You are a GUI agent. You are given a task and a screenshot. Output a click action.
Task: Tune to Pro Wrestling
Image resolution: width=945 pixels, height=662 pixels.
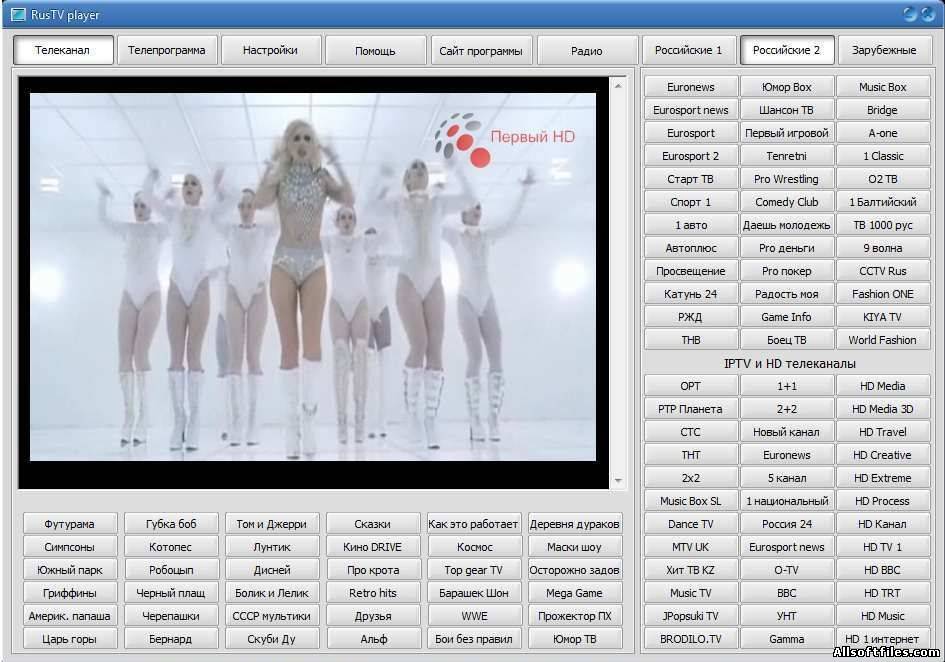(x=786, y=178)
